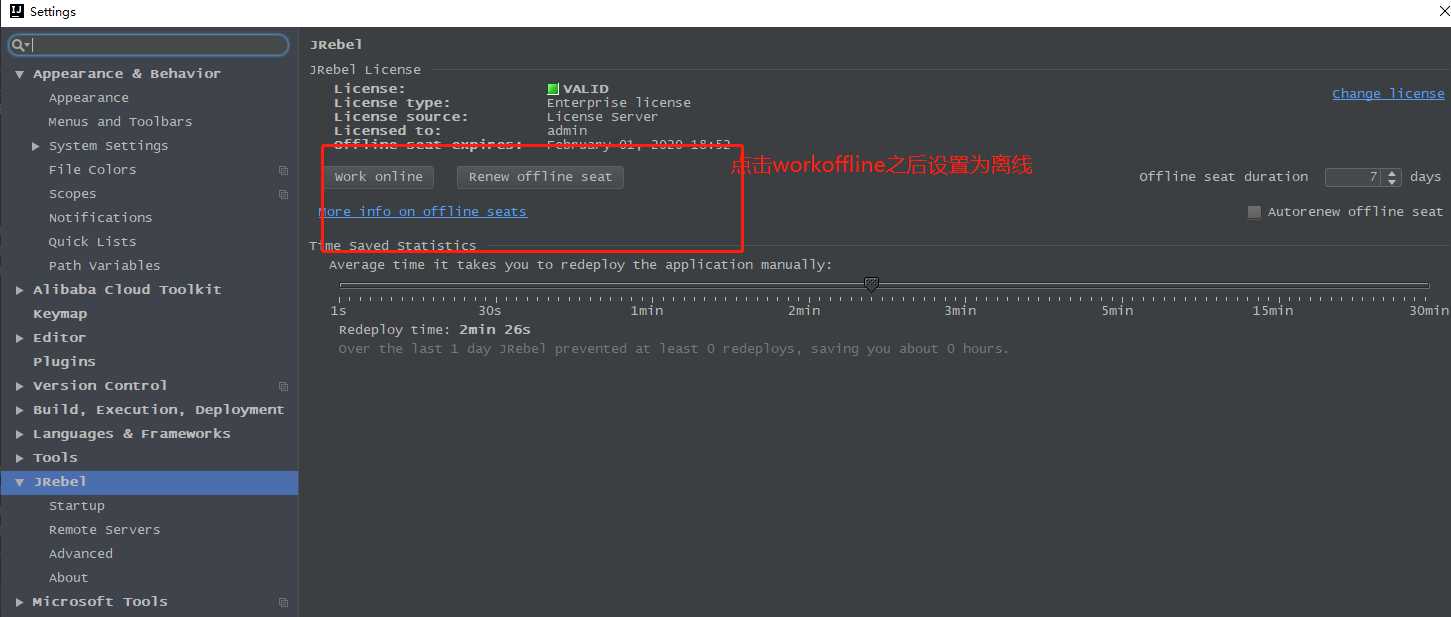Screen dimensions: 1451x617
Task: Open the Appearance settings page
Action: [89, 98]
